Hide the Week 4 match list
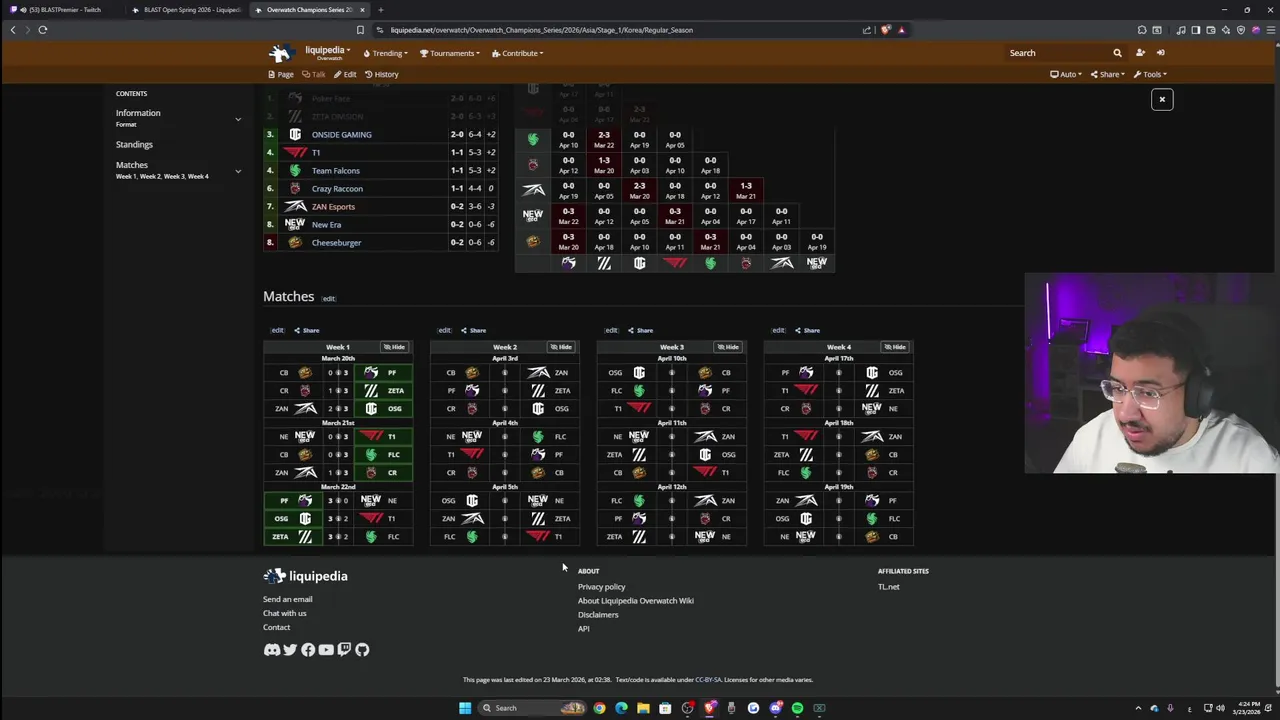This screenshot has height=720, width=1280. (x=895, y=347)
